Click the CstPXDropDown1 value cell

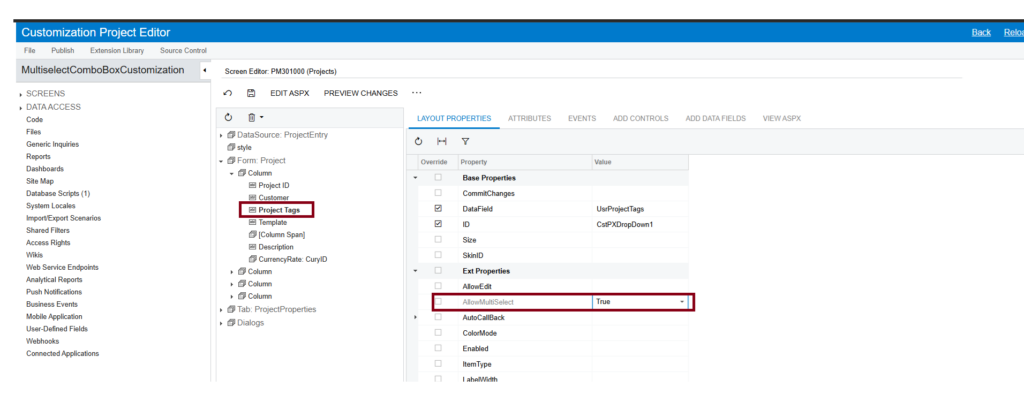[640, 225]
